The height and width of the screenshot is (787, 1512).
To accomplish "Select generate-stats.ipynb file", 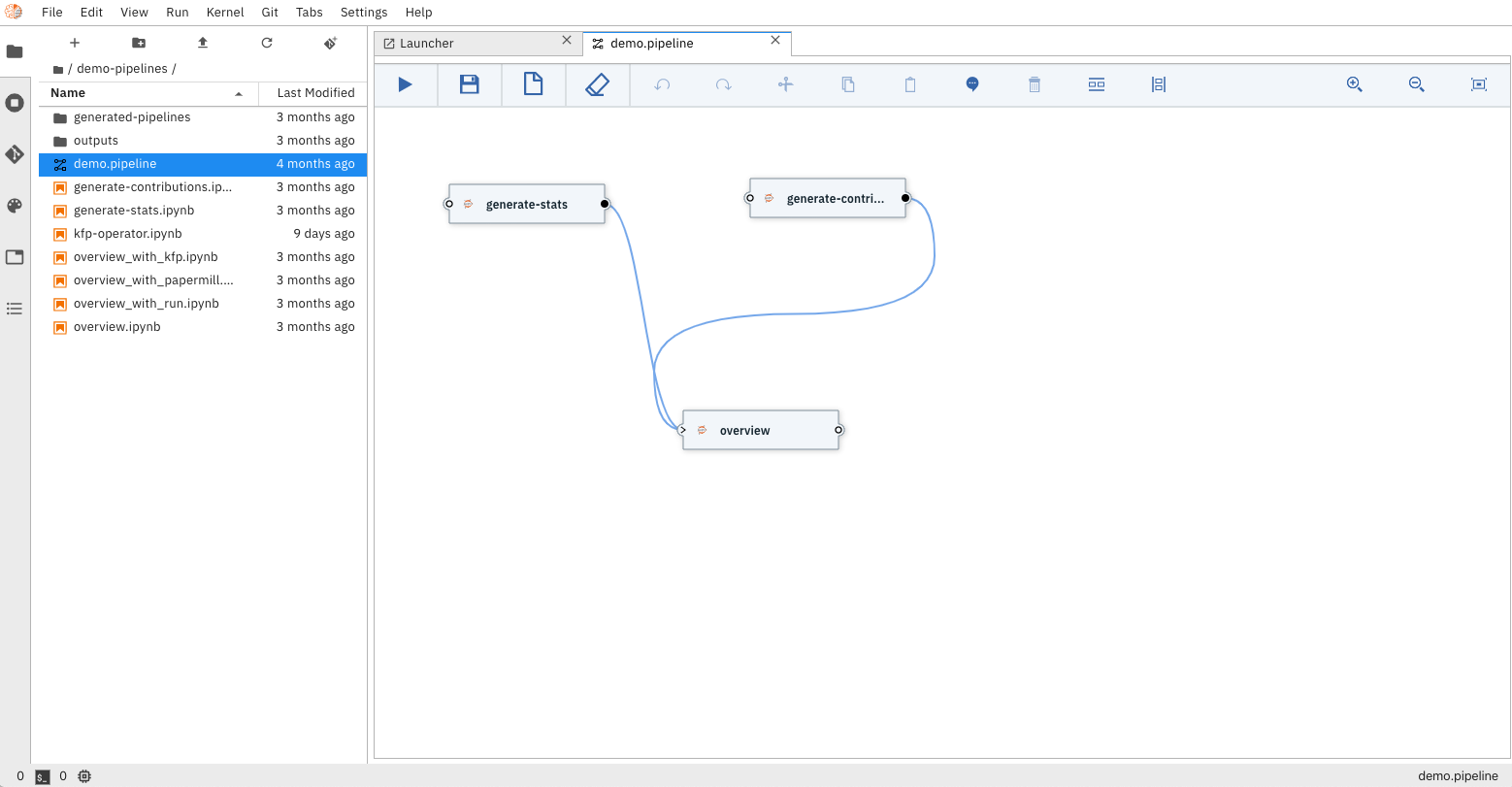I will point(203,211).
